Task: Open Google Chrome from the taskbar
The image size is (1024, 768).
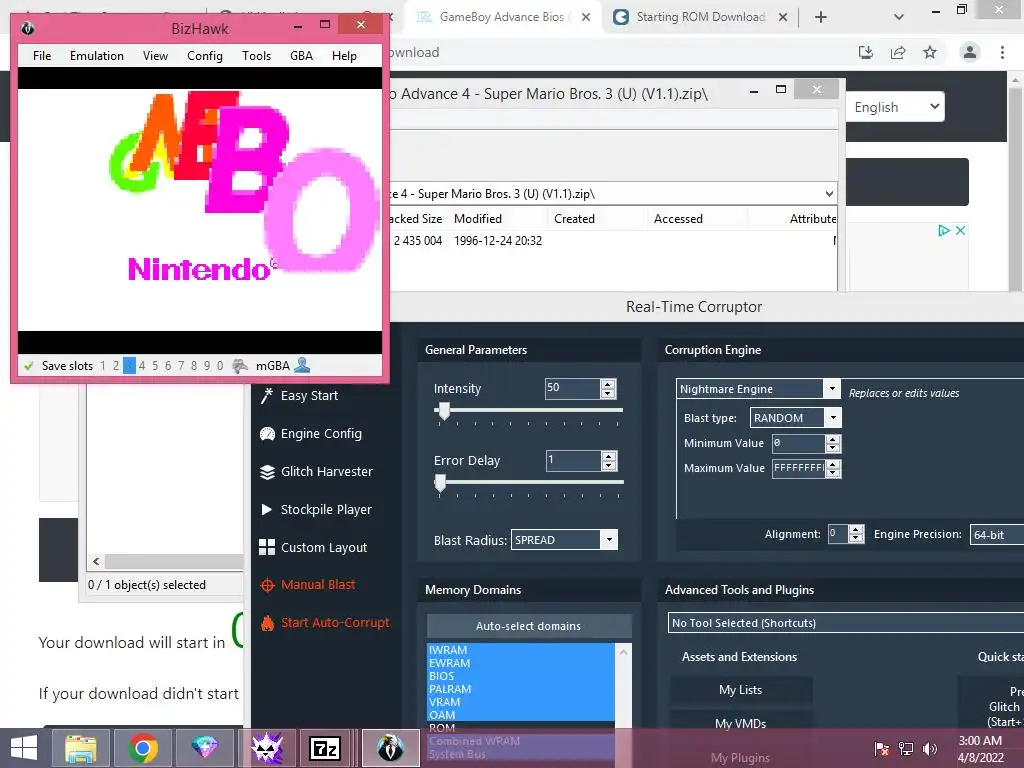Action: [142, 748]
